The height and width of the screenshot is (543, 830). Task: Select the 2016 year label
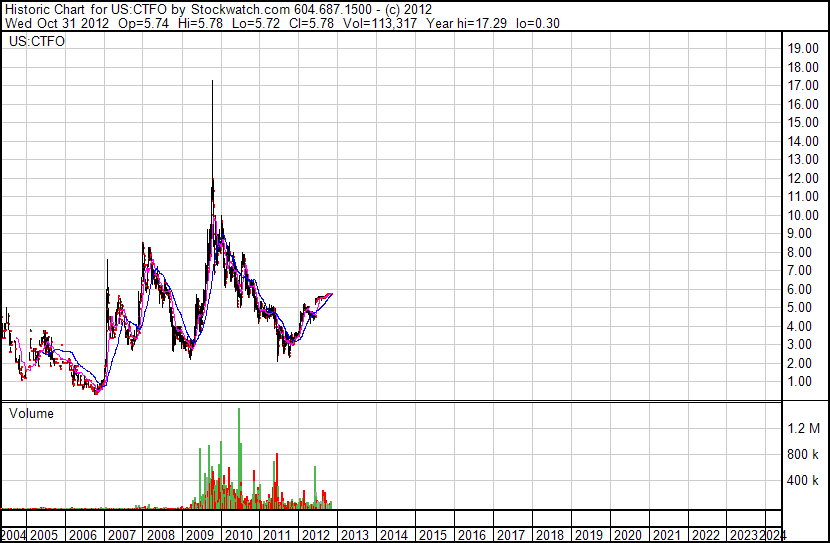(x=472, y=535)
